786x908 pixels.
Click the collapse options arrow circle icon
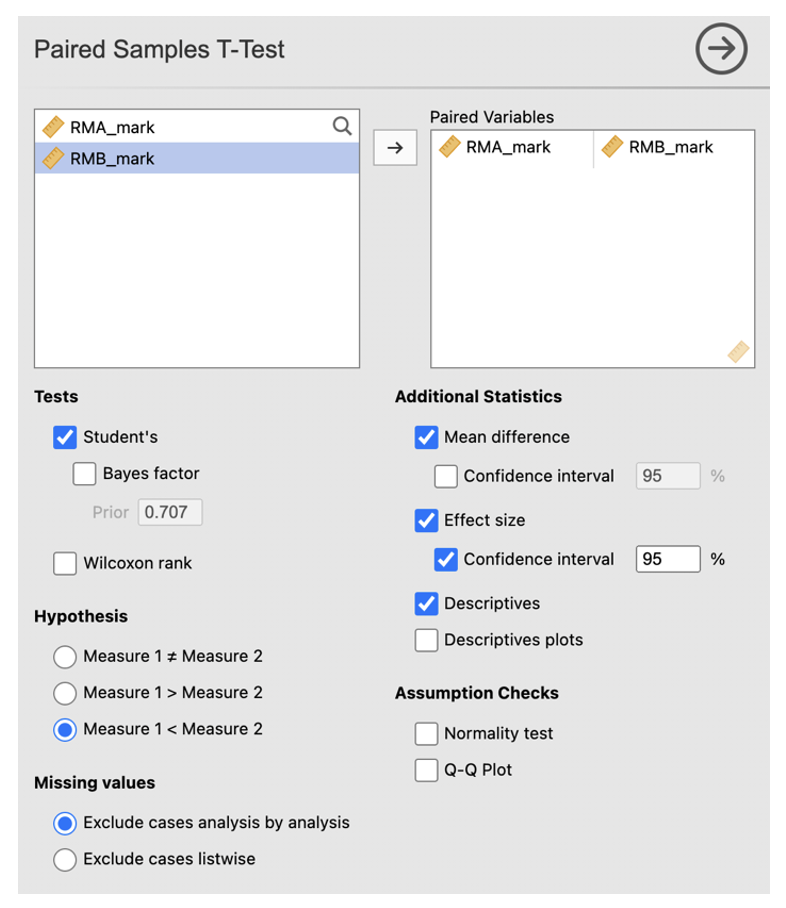tap(721, 49)
